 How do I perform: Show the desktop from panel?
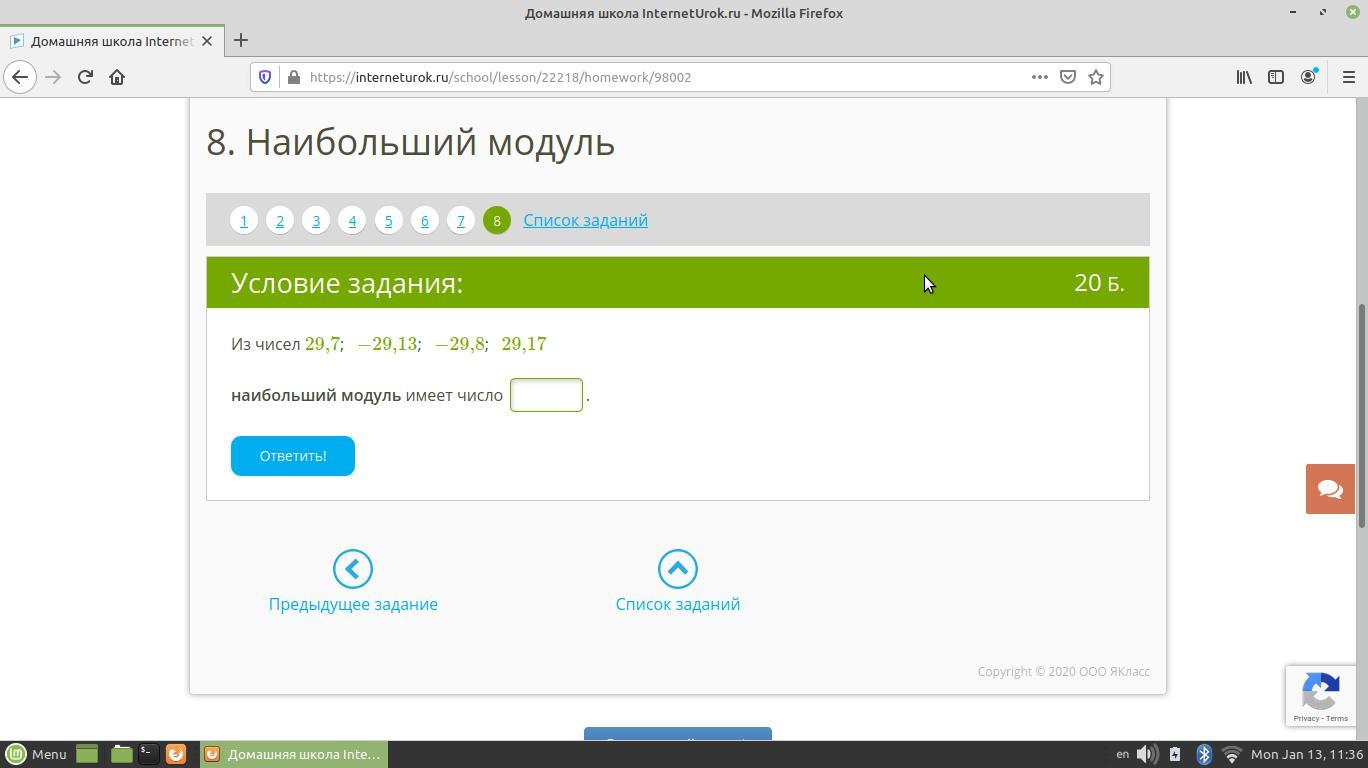tap(87, 754)
